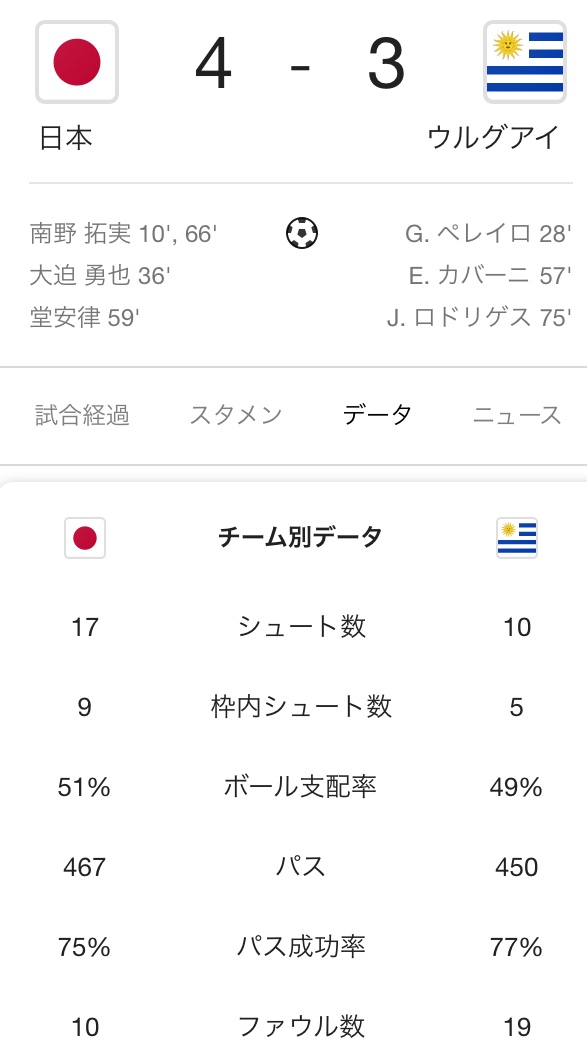Click the シュート数 stat row label
This screenshot has height=1042, width=587.
302,627
